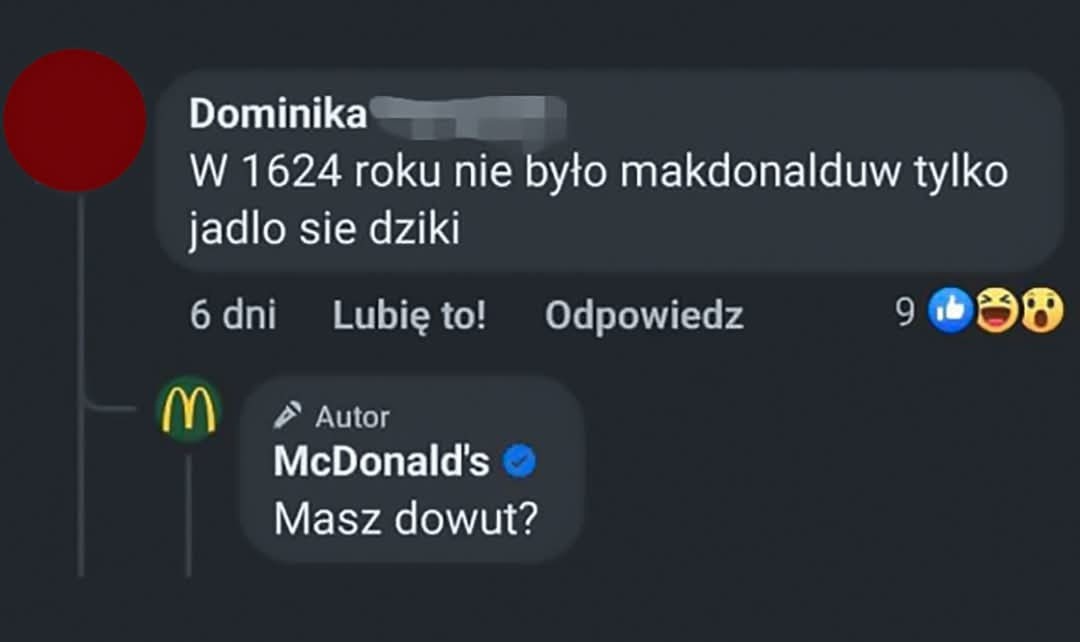Click the blue verified badge checkmark
1080x642 pixels.
[x=519, y=461]
